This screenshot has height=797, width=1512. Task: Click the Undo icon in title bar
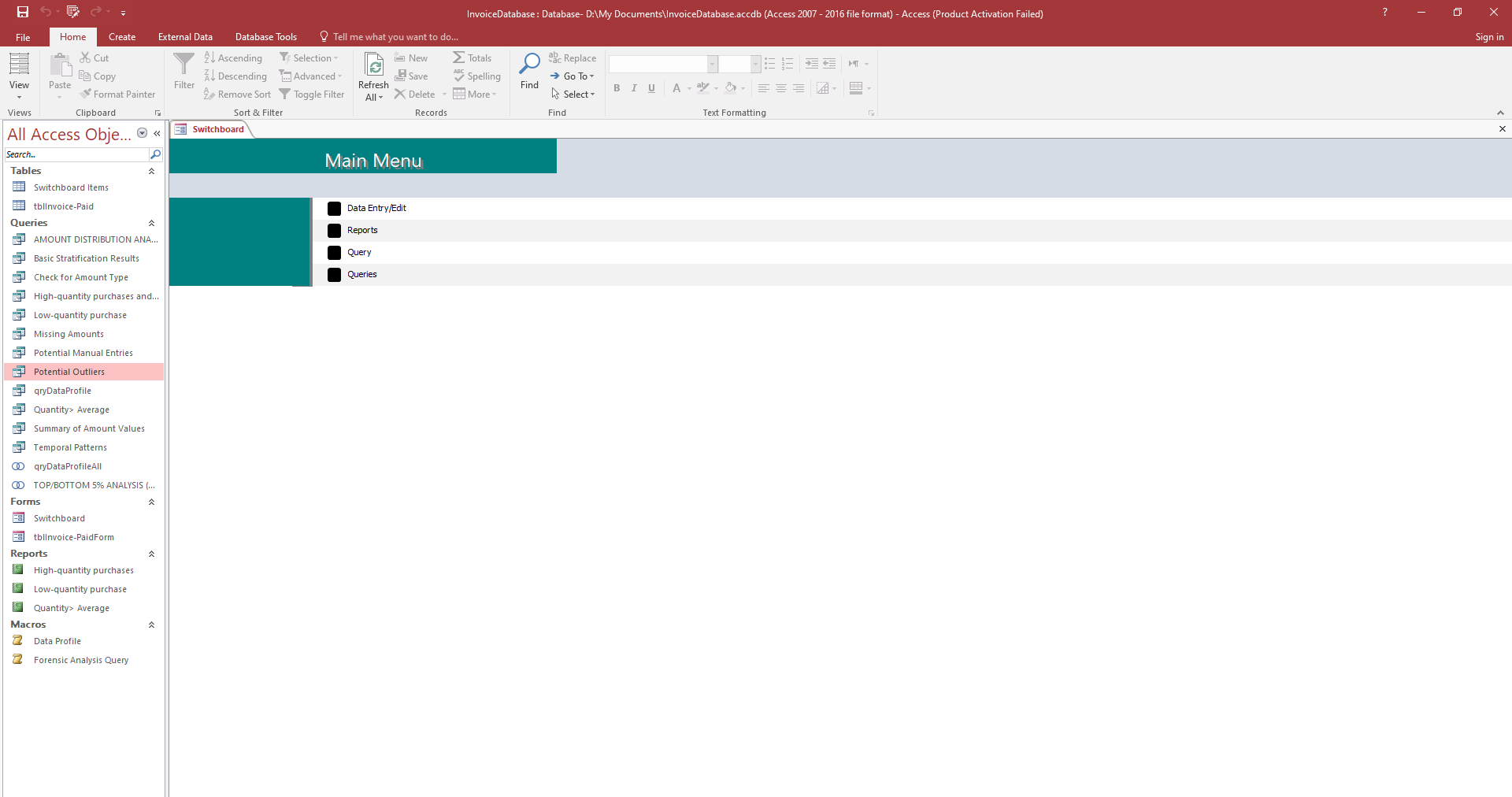[46, 12]
